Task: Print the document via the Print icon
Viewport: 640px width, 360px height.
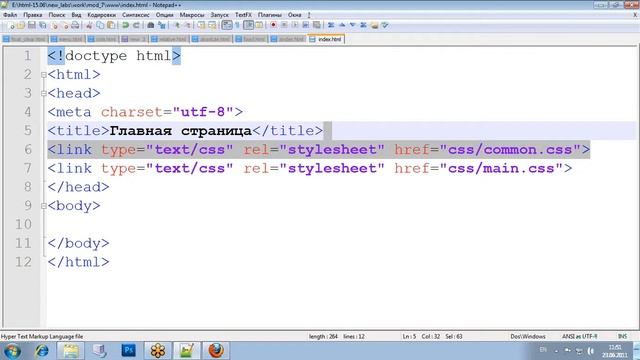Action: point(75,25)
